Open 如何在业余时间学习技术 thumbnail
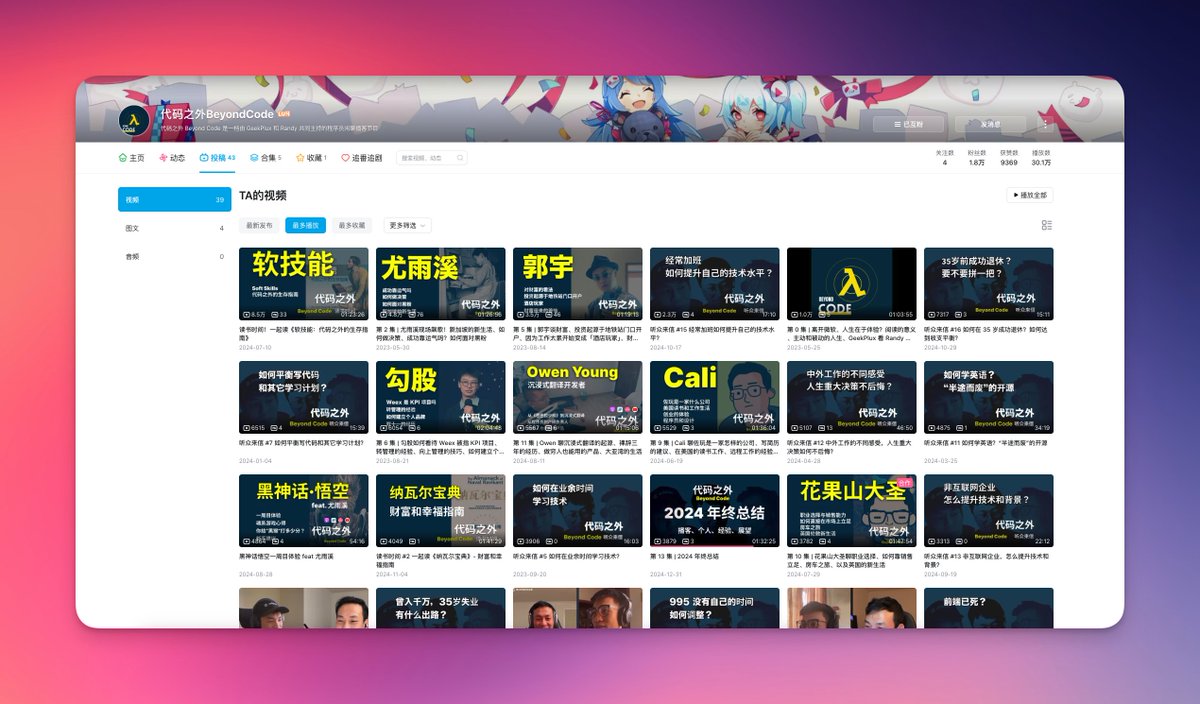 pyautogui.click(x=577, y=511)
